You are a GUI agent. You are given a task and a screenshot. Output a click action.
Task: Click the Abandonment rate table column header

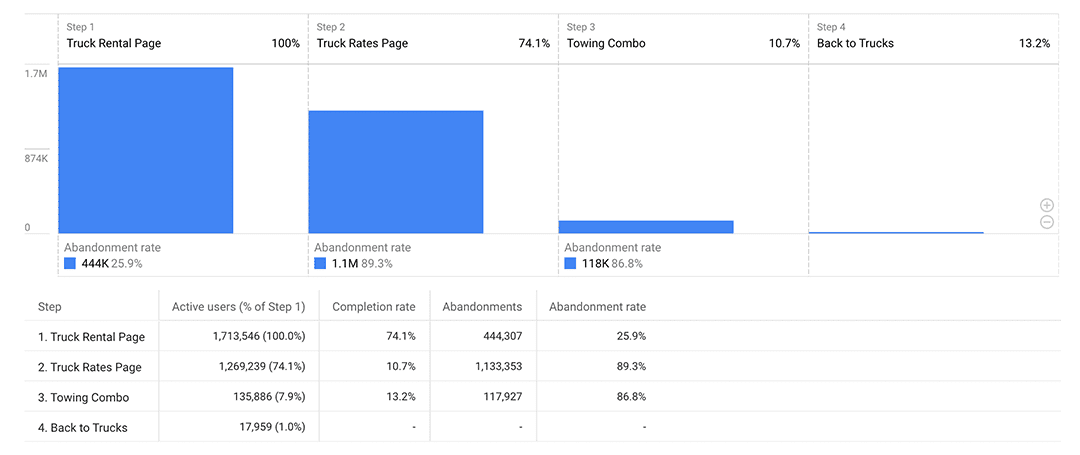[x=597, y=307]
